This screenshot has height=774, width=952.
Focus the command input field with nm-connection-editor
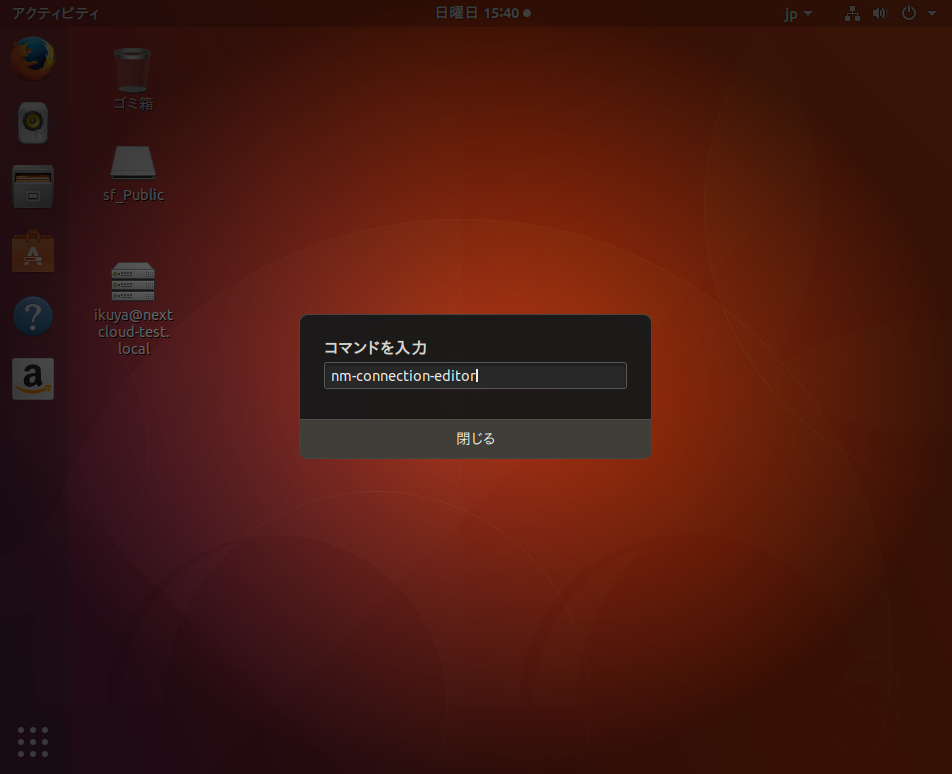click(x=475, y=376)
